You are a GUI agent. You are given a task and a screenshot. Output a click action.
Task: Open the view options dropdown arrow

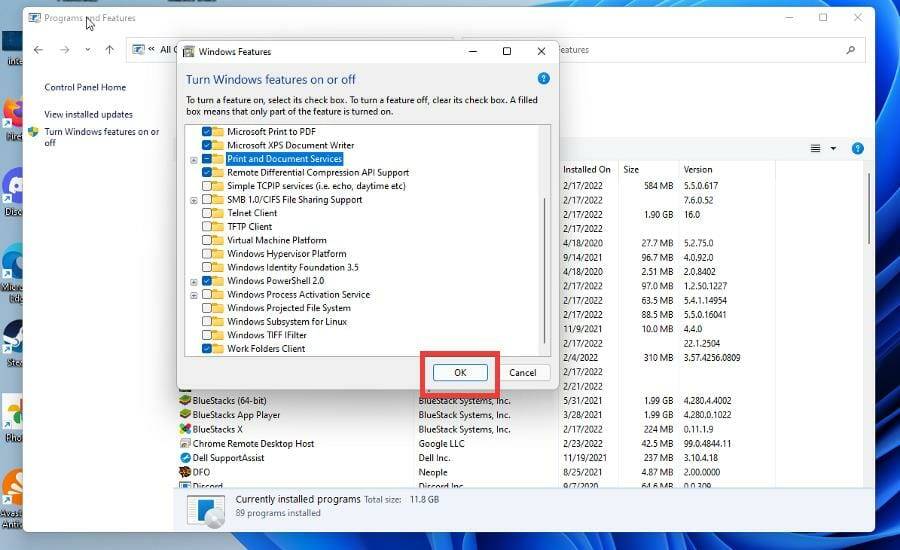(x=833, y=149)
